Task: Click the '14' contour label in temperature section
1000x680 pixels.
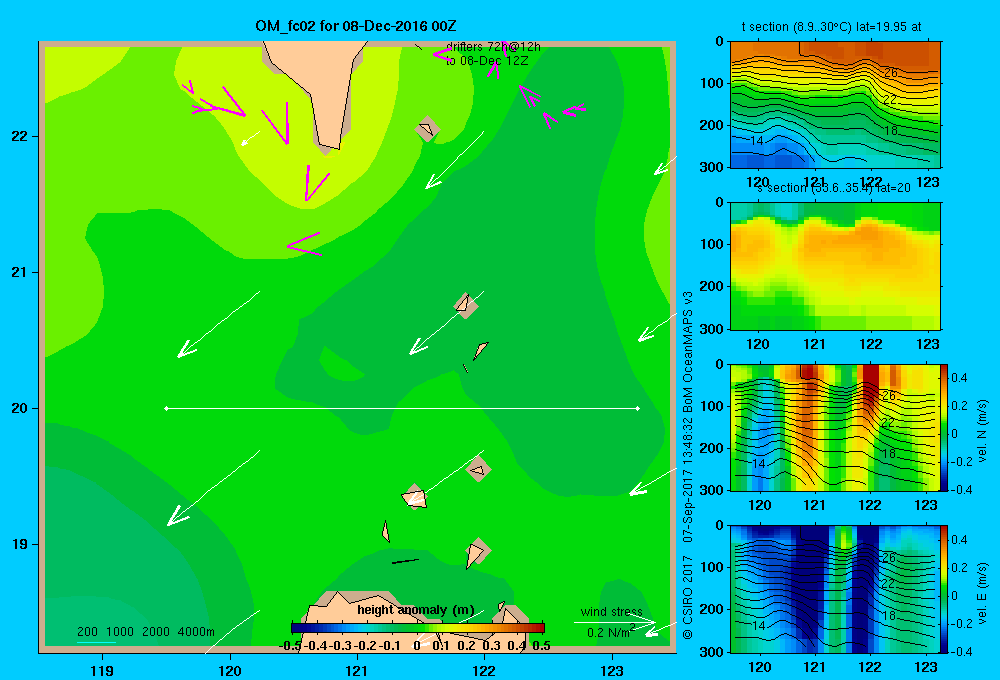Action: pos(757,141)
